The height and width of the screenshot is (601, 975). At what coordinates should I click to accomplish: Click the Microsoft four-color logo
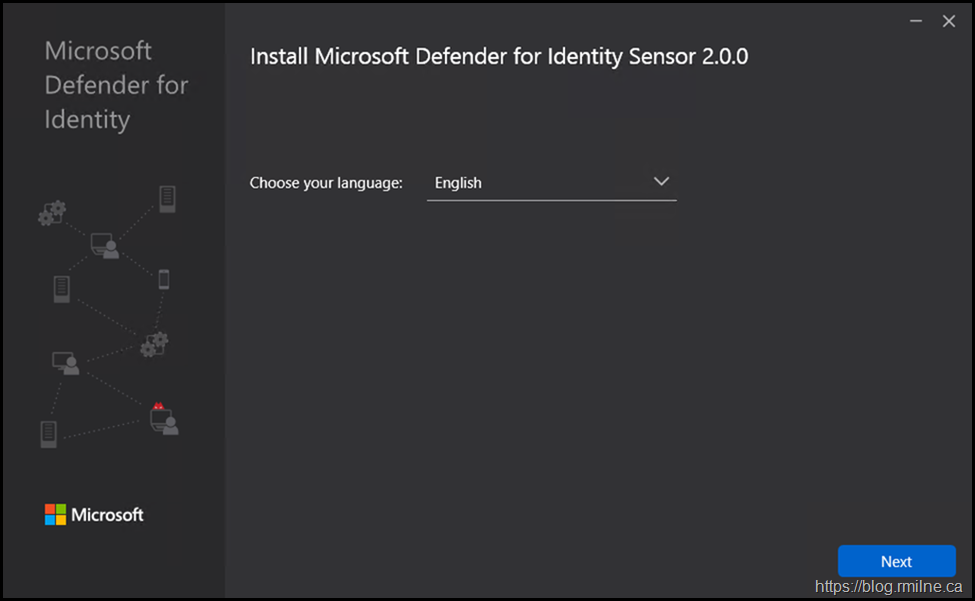[55, 515]
